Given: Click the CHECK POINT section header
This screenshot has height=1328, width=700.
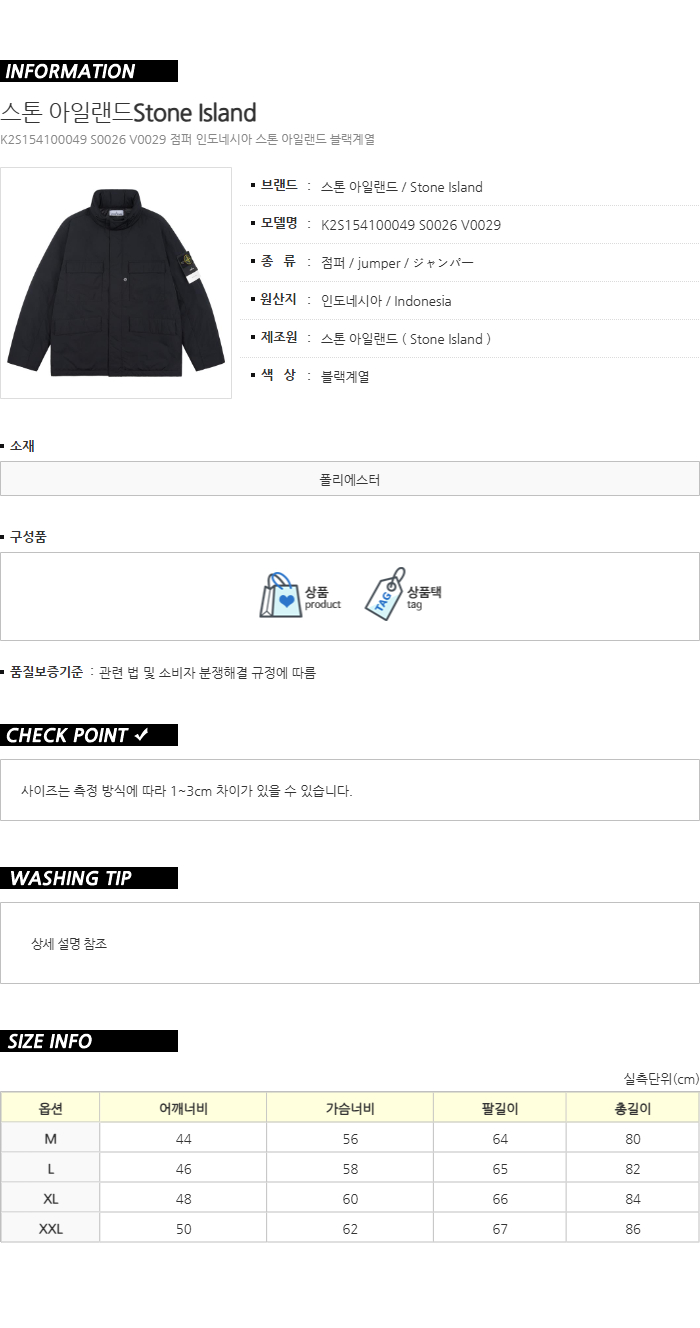Looking at the screenshot, I should 89,735.
